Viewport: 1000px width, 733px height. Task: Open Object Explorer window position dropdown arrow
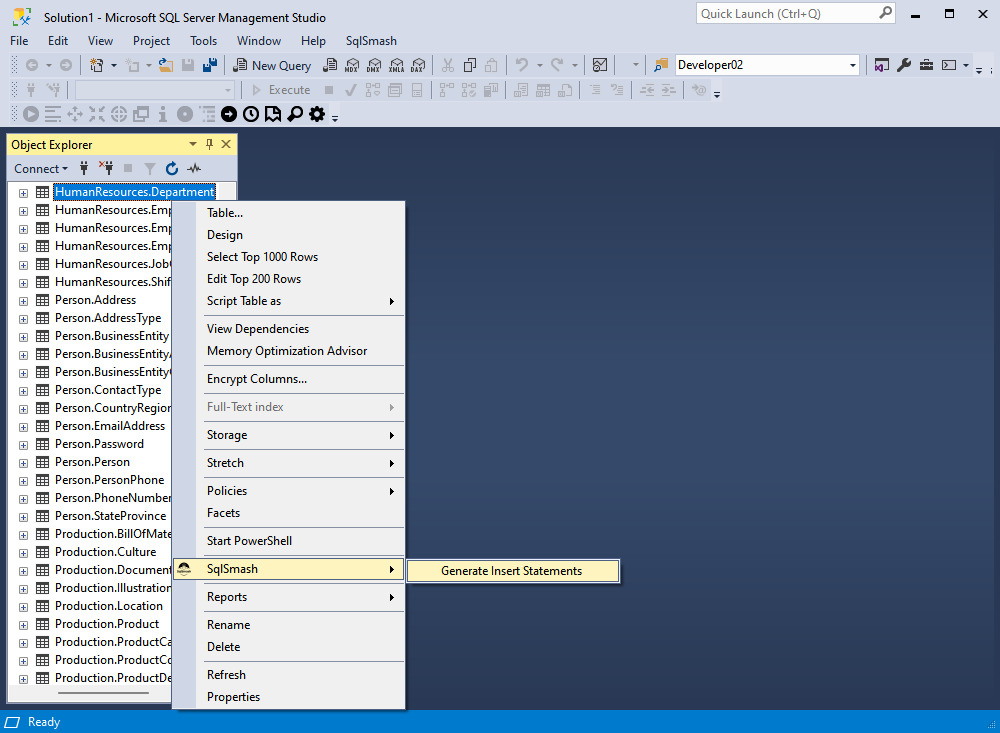click(x=193, y=145)
